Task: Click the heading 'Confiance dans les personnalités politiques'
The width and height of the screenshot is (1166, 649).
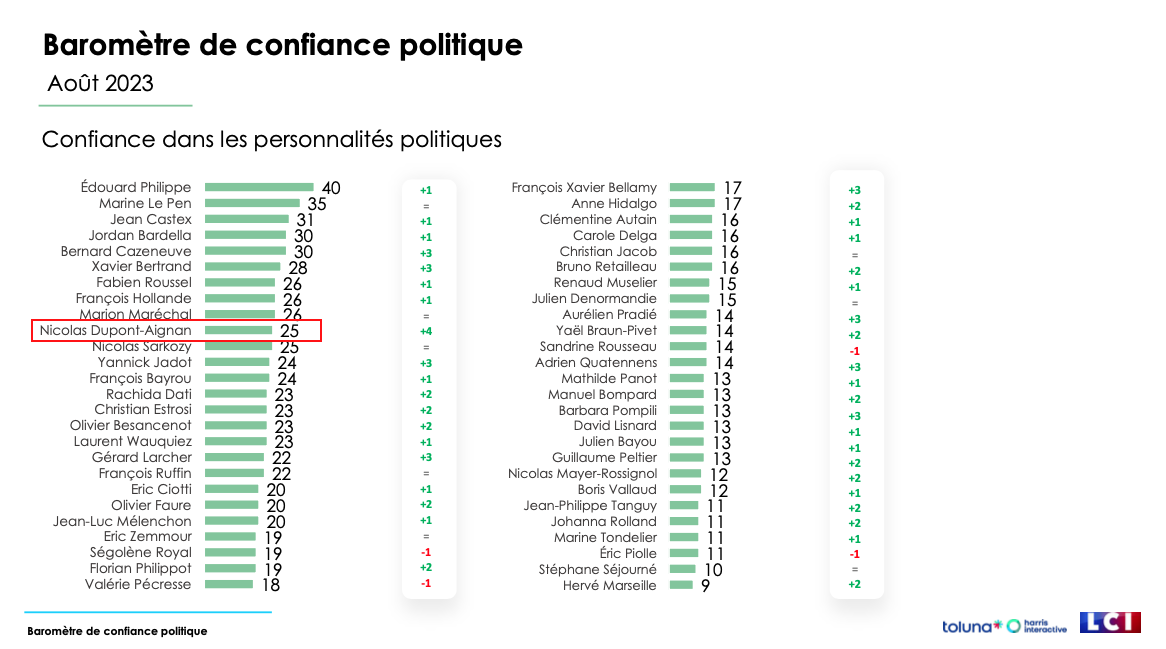Action: tap(271, 139)
